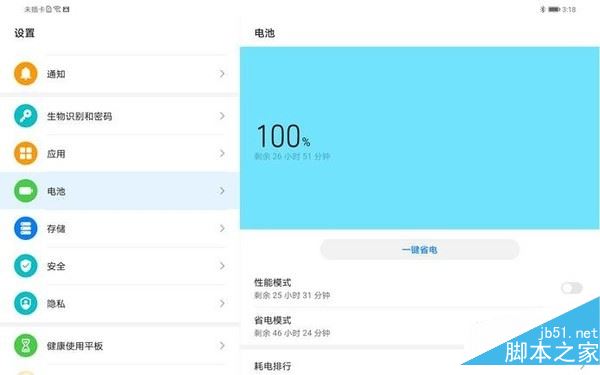Tap 未插卡 status text

(34, 9)
